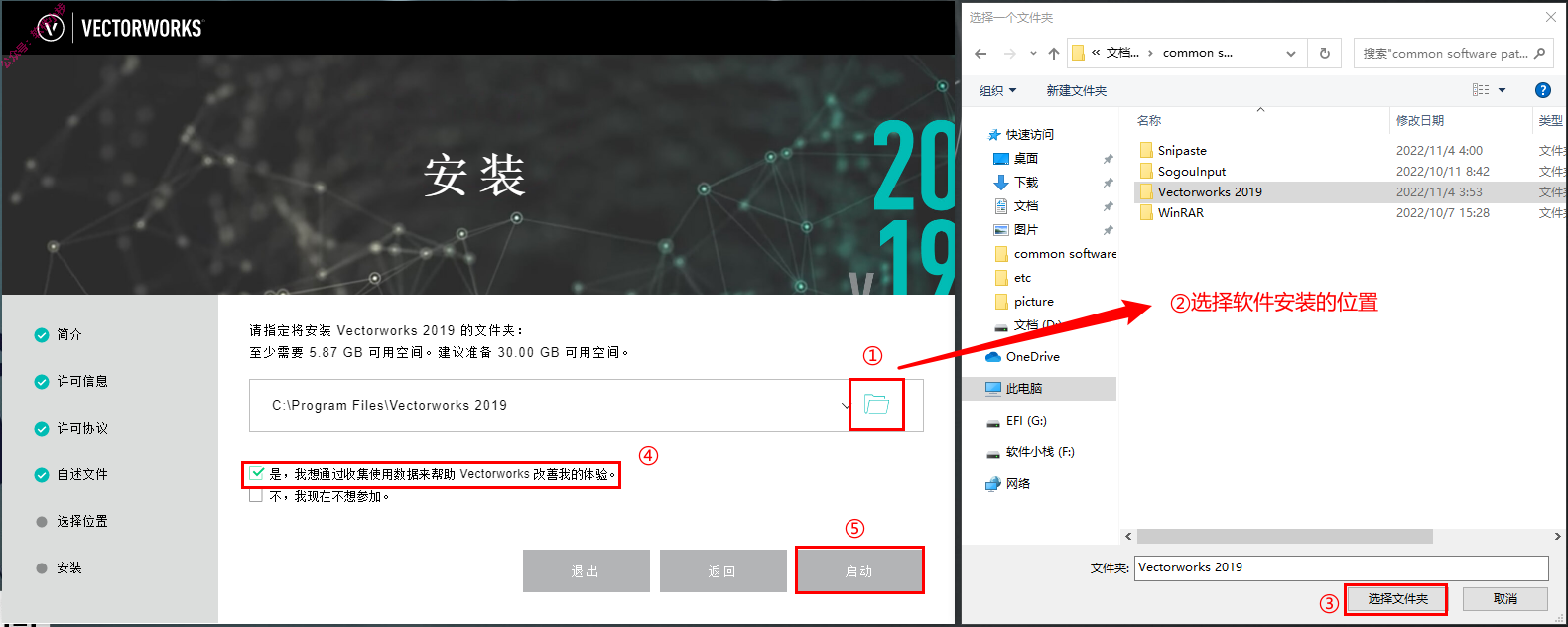The height and width of the screenshot is (627, 1568).
Task: Change view layout icon in dialog
Action: pos(1481,90)
